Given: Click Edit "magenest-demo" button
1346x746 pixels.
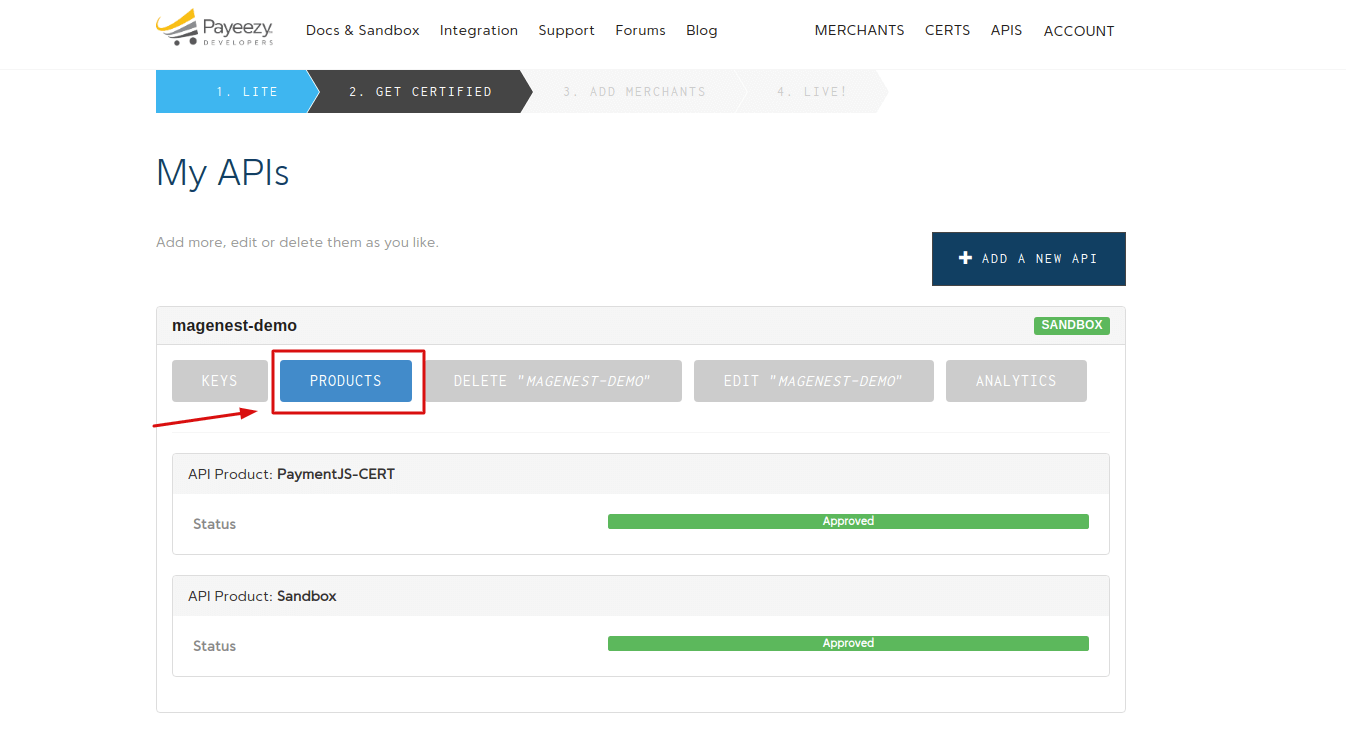Looking at the screenshot, I should 814,381.
